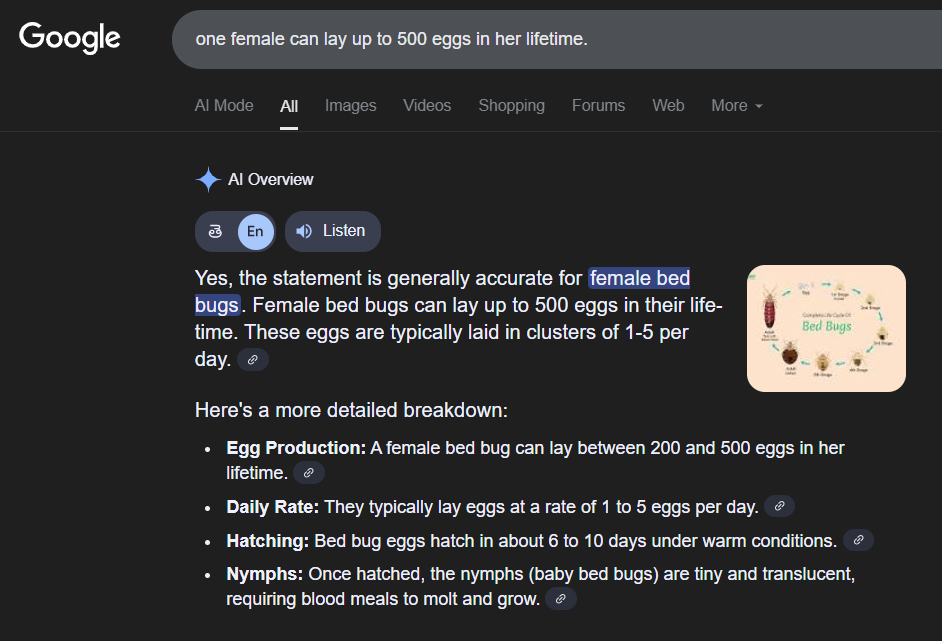Open the AI Mode tab

tap(223, 105)
